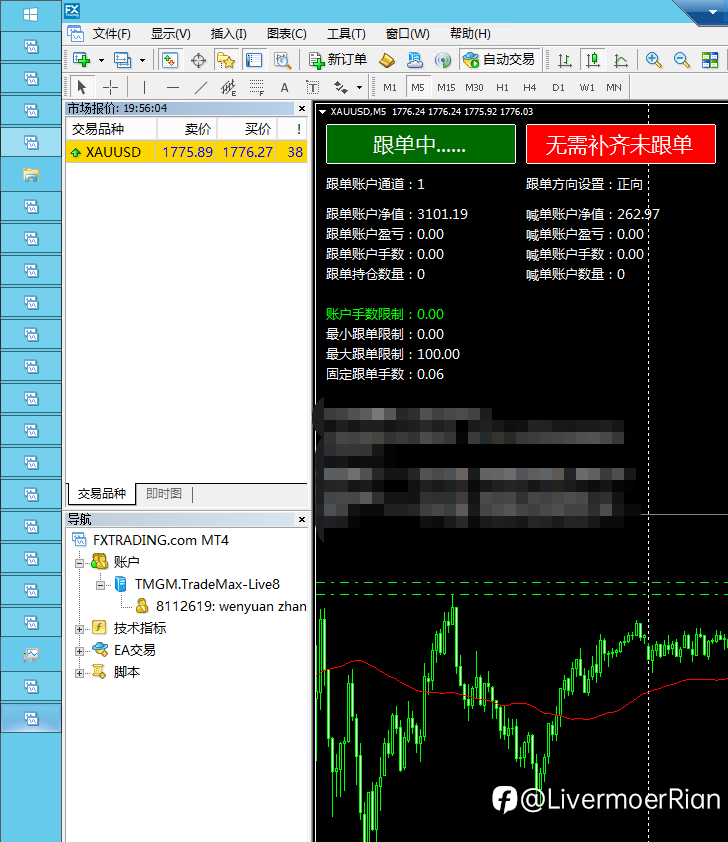Open the 帮助(H) menu
This screenshot has height=842, width=728.
470,34
